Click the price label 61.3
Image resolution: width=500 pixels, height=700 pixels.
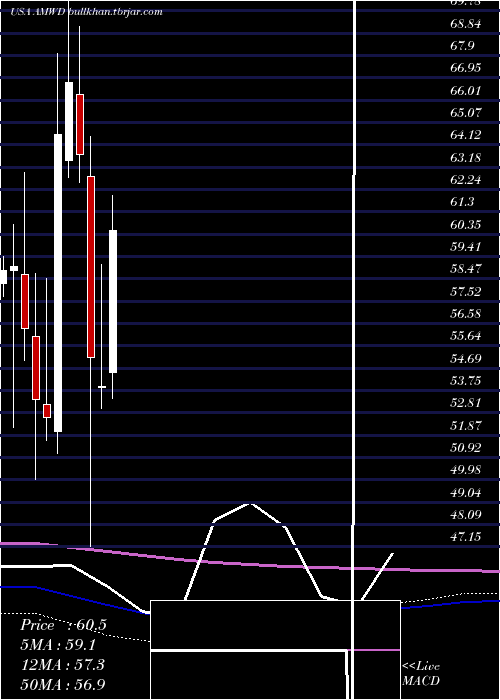click(462, 202)
